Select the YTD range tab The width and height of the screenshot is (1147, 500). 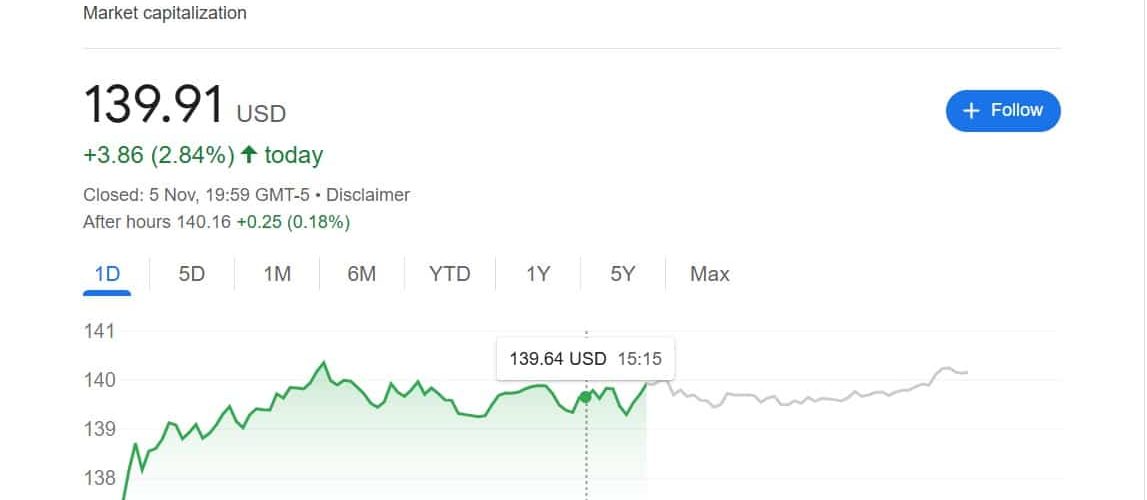(x=449, y=274)
